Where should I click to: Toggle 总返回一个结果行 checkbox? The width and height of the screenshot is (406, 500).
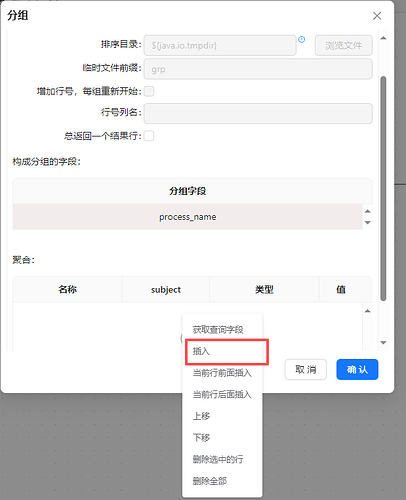(x=149, y=136)
